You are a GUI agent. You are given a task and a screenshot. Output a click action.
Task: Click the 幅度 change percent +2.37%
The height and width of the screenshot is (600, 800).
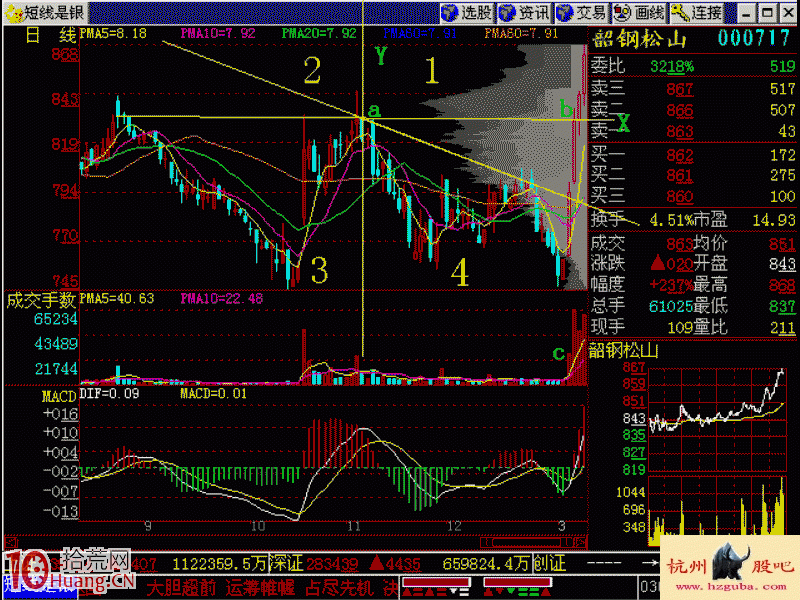click(671, 285)
